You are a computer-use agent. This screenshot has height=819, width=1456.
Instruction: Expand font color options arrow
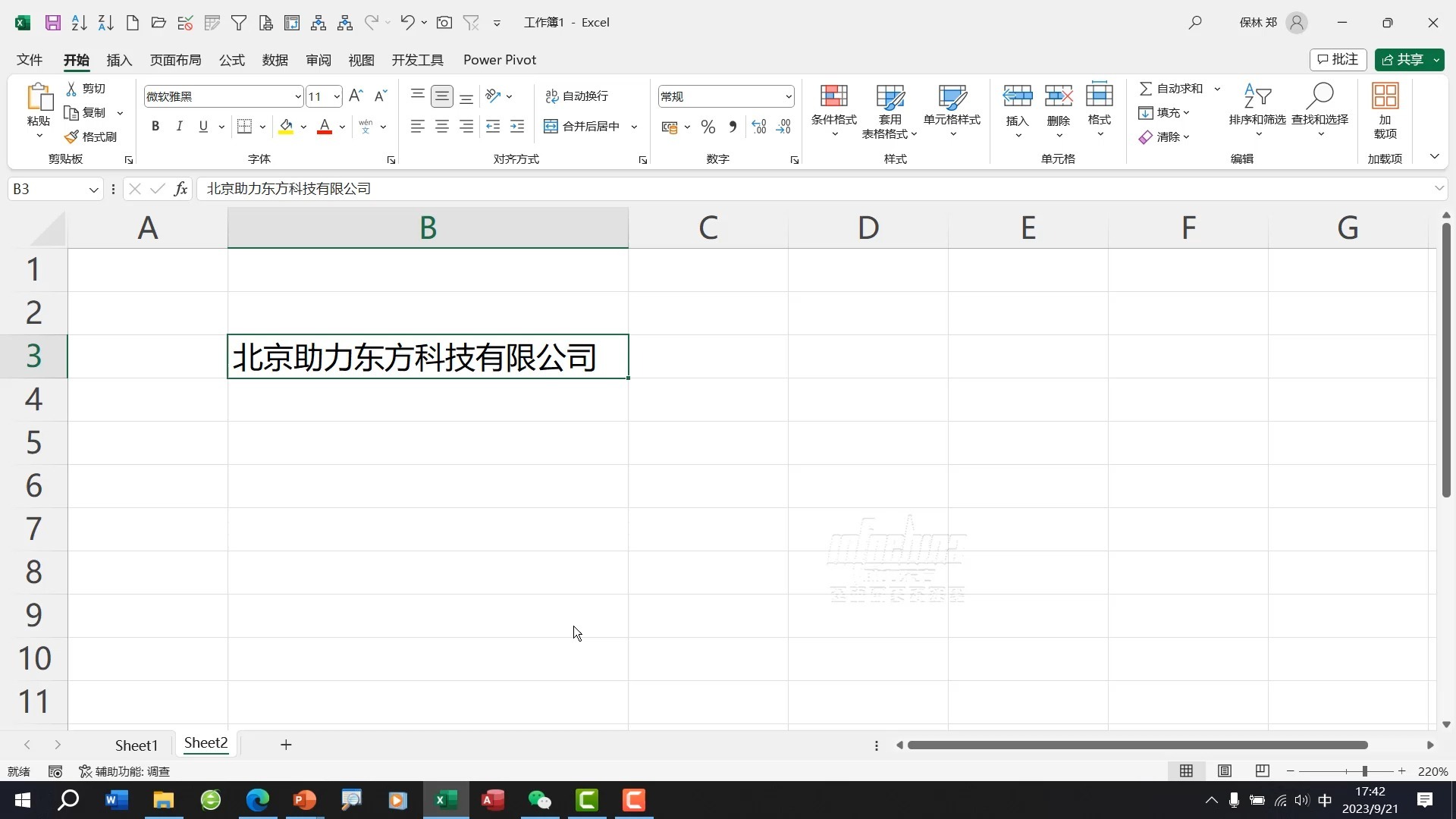(x=342, y=127)
